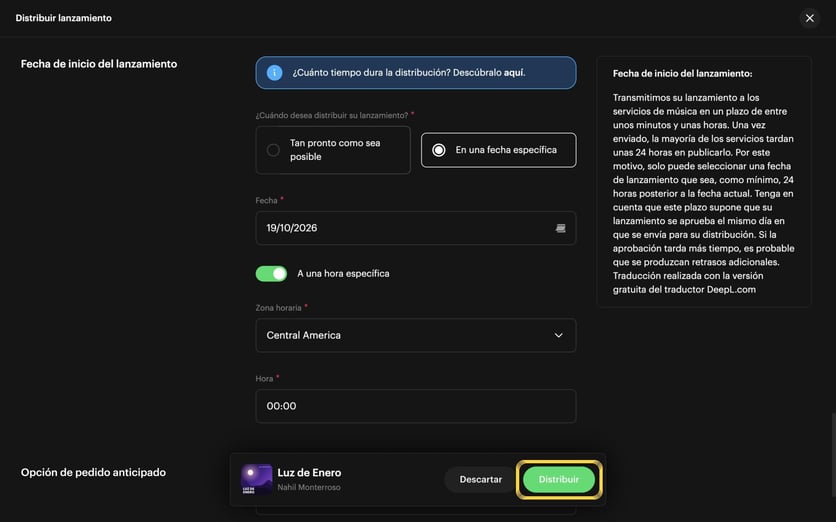Click the blue info icon in banner
This screenshot has width=836, height=522.
tap(275, 73)
